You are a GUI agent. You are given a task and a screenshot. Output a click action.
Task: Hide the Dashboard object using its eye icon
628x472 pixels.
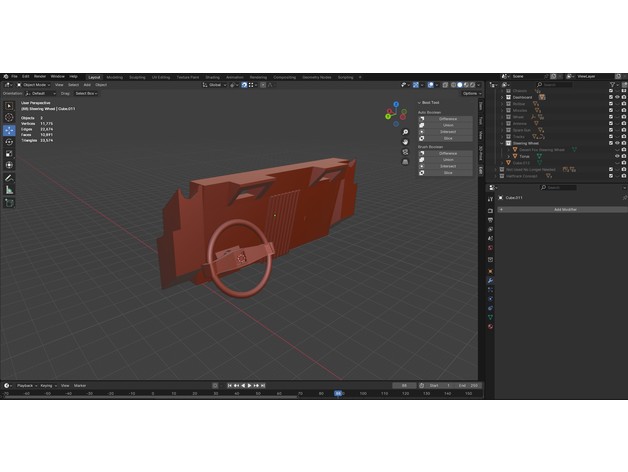616,97
